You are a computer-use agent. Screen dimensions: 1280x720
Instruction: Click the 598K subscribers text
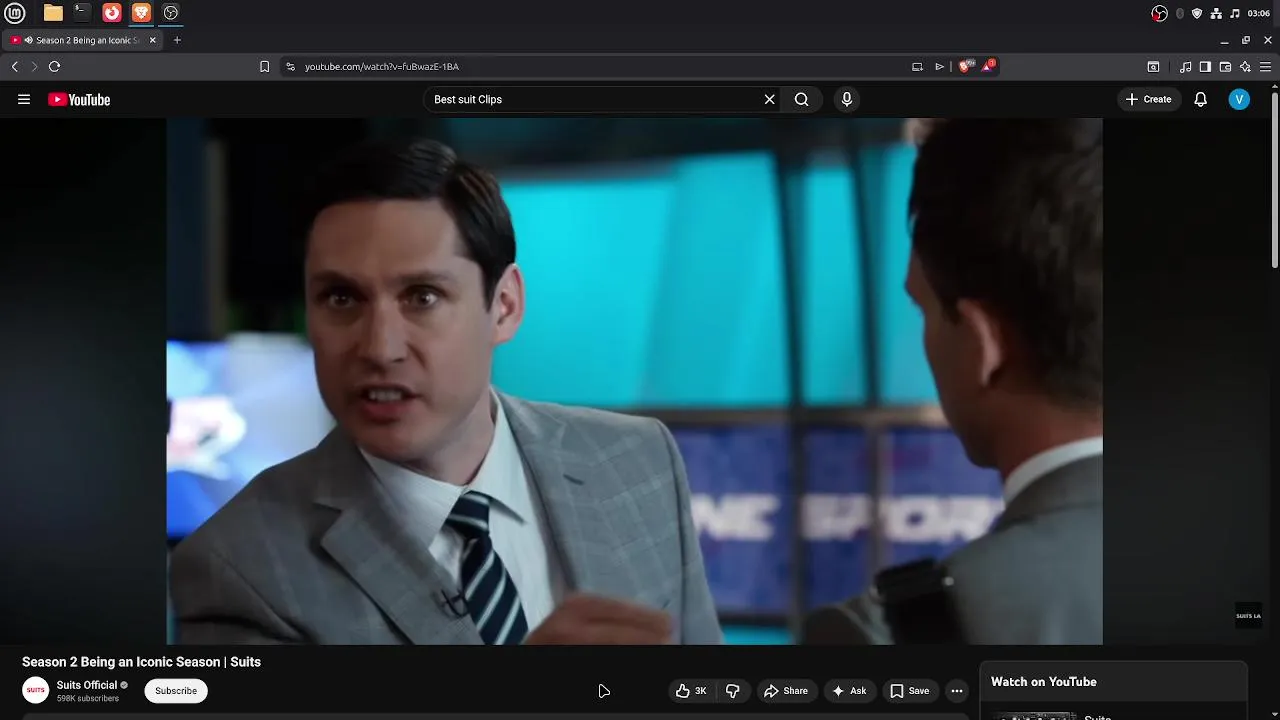pos(88,699)
